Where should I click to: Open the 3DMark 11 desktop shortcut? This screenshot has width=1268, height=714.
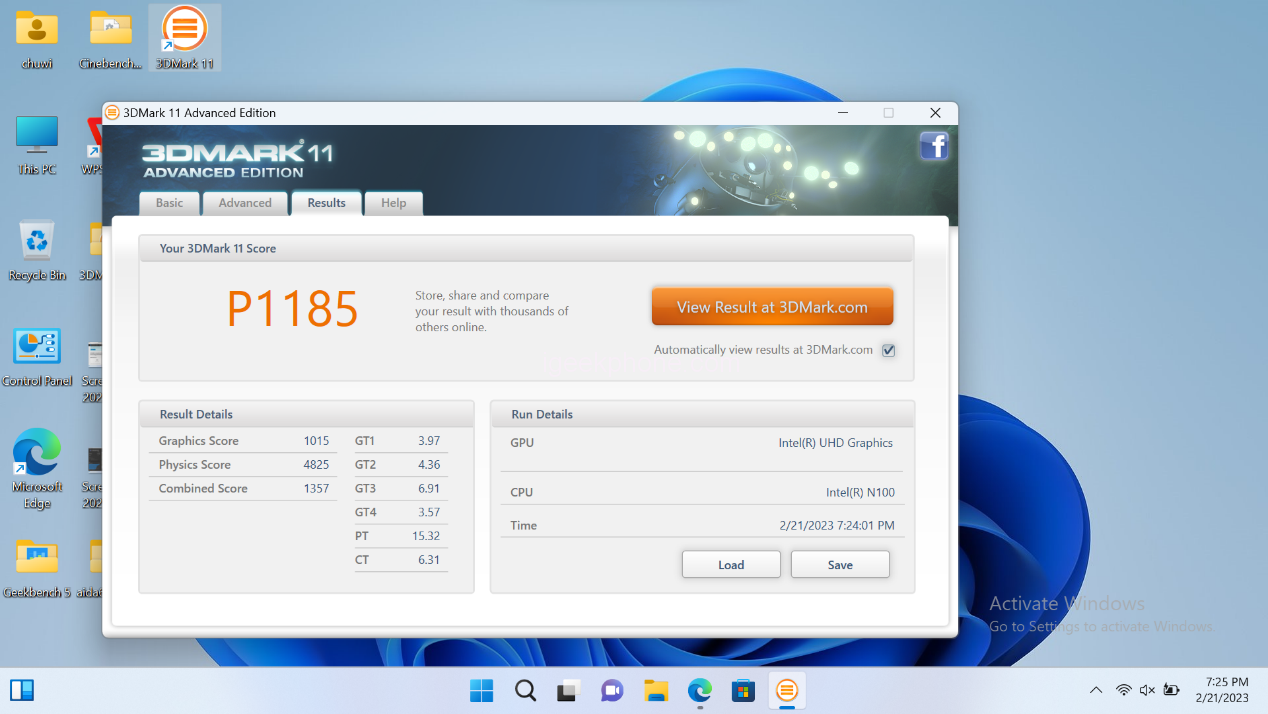(185, 37)
